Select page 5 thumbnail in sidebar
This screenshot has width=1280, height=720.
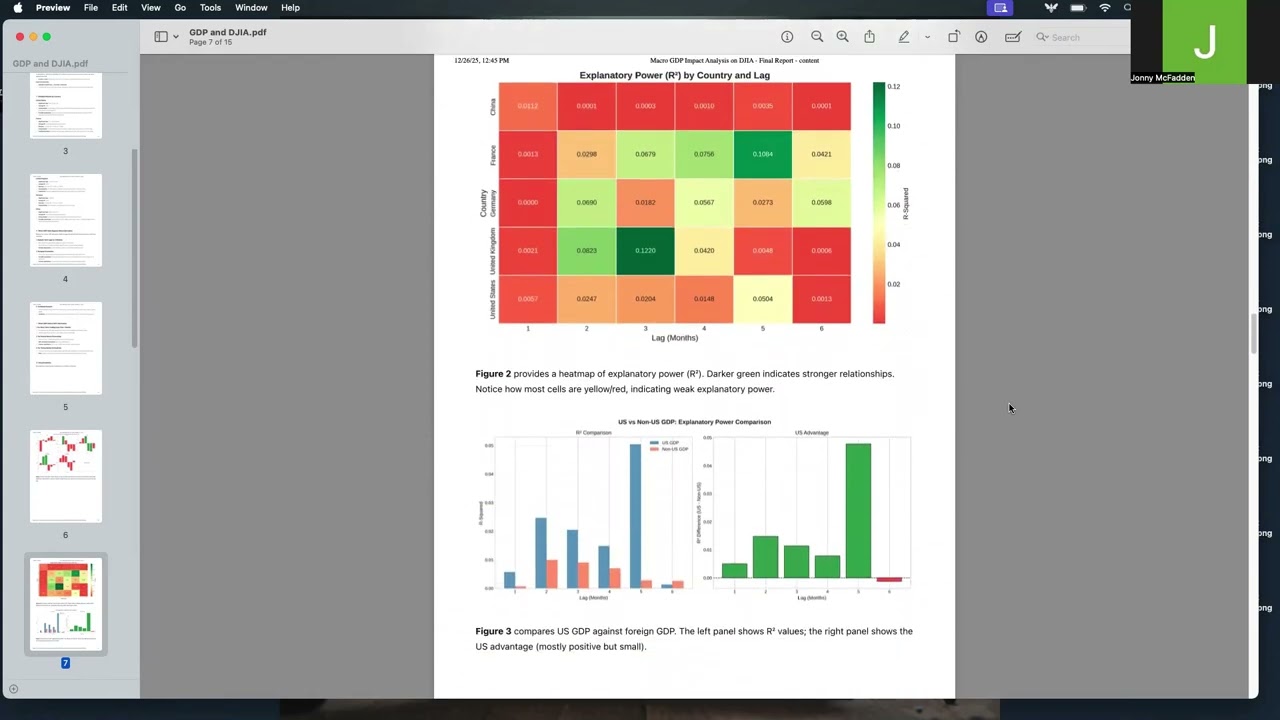point(66,348)
